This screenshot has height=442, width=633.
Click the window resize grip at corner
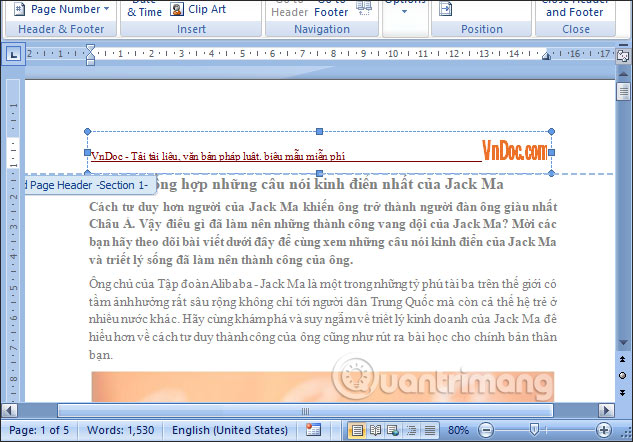tap(627, 435)
